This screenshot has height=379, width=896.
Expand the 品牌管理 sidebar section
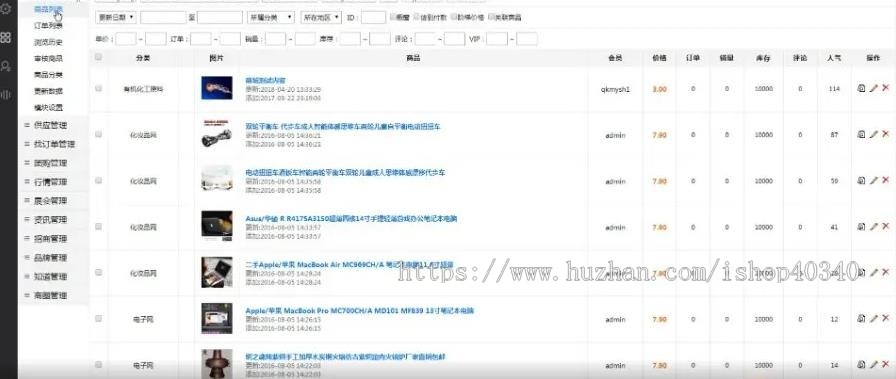[50, 257]
